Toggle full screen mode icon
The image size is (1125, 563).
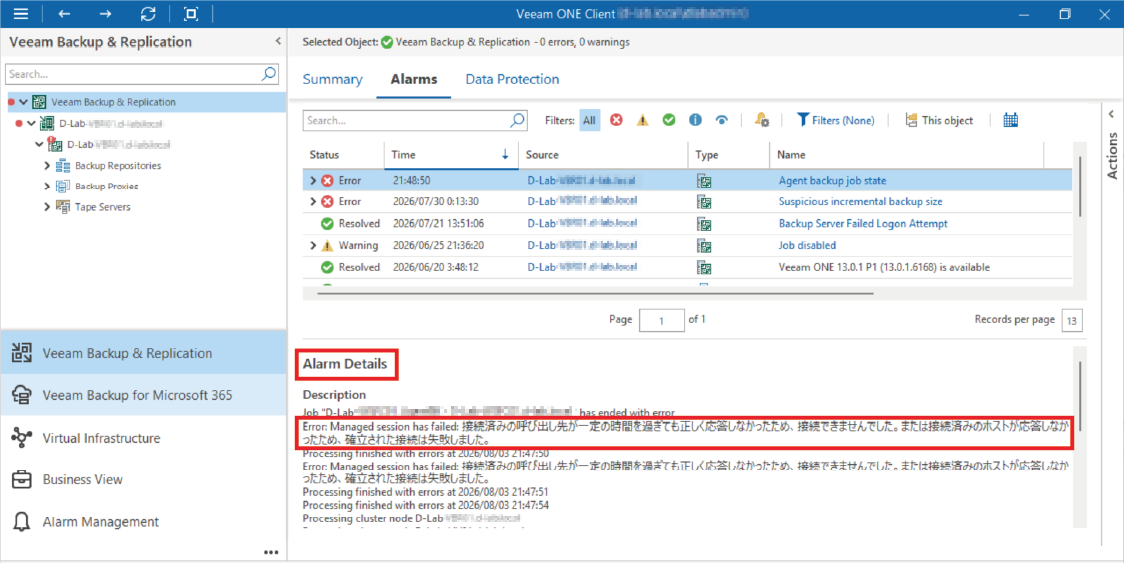(x=191, y=13)
